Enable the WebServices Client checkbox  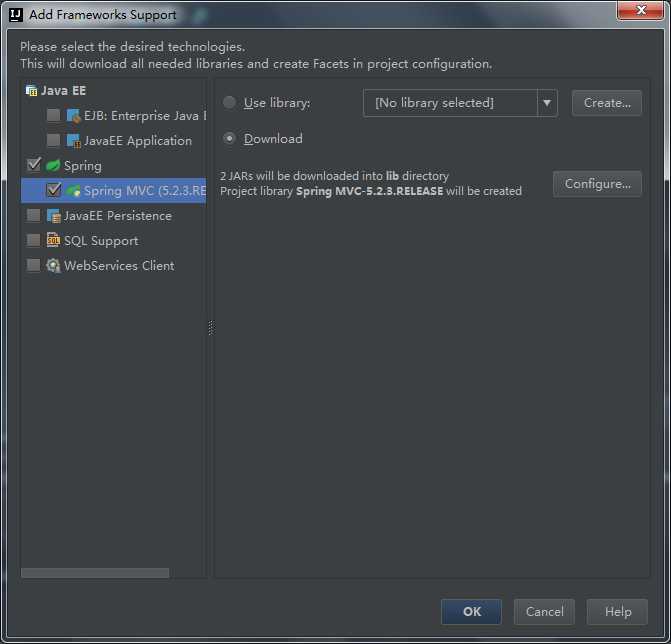[x=33, y=265]
